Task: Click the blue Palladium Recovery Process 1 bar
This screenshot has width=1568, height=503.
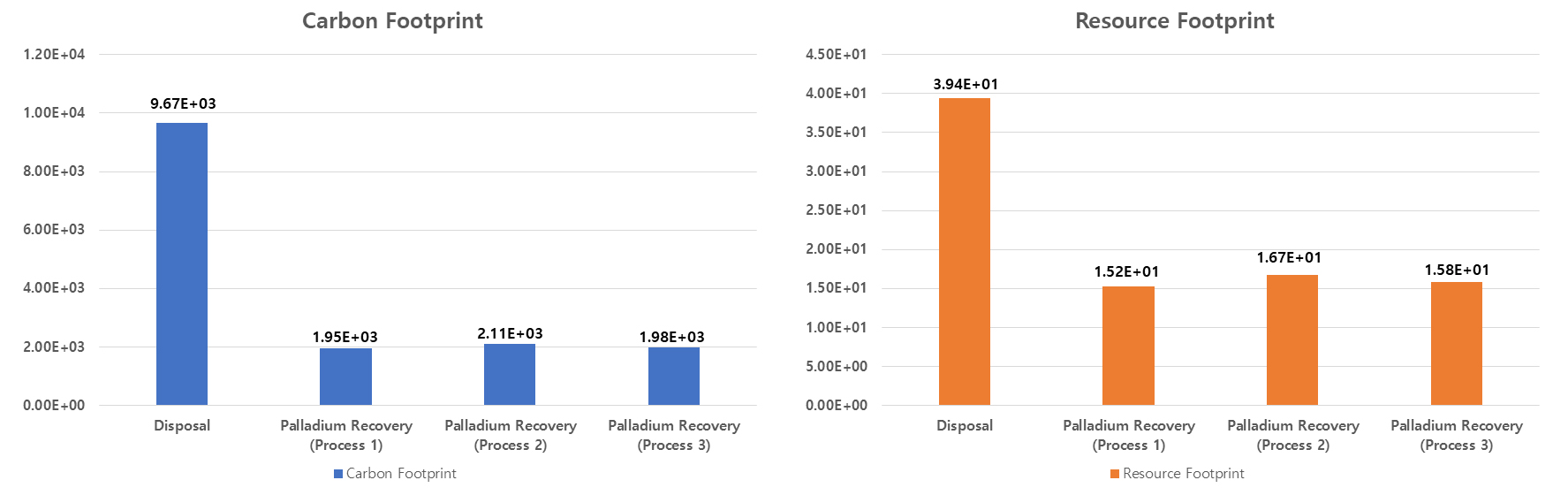Action: pyautogui.click(x=345, y=377)
